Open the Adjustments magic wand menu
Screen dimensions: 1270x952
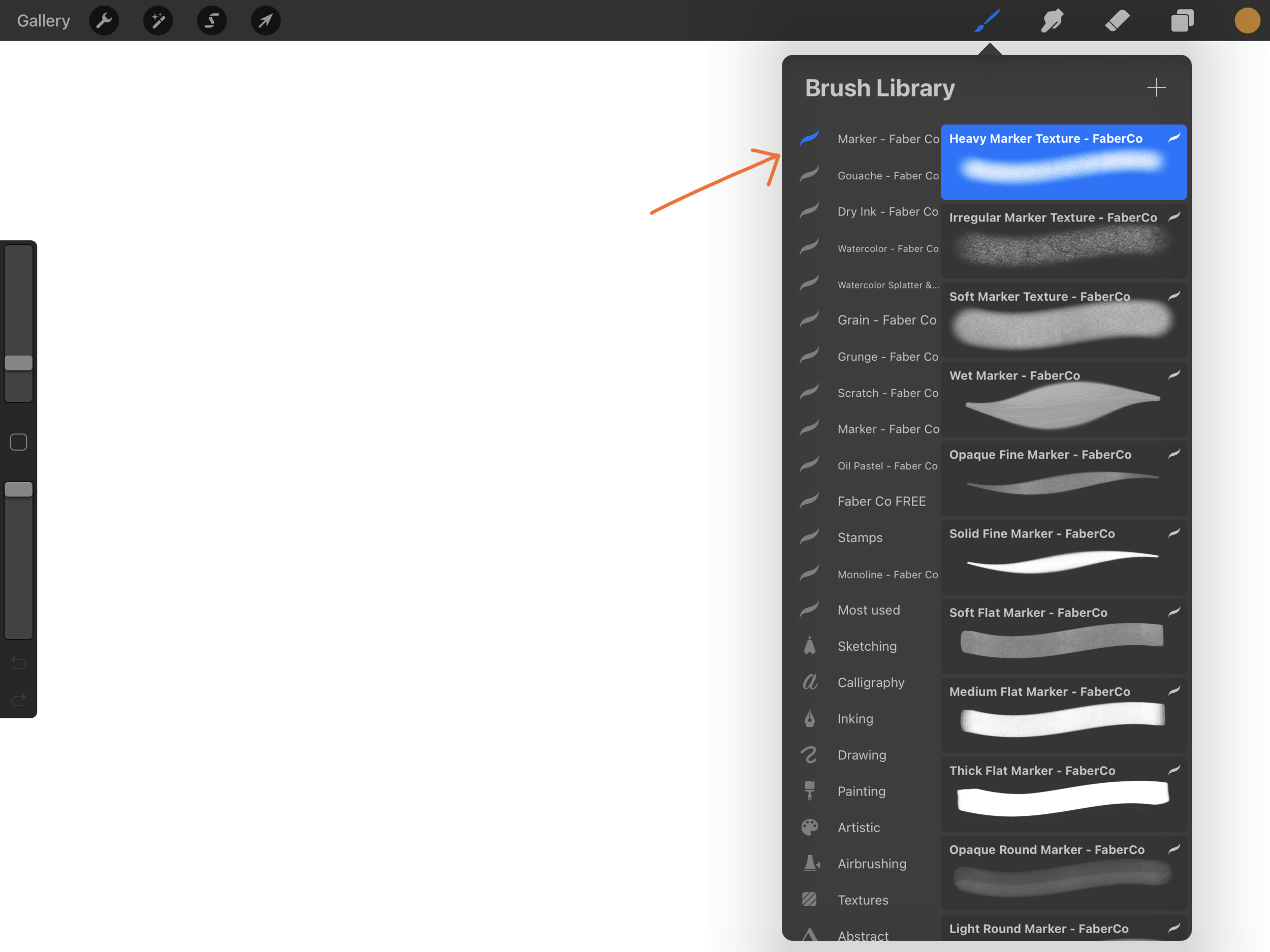pos(158,21)
